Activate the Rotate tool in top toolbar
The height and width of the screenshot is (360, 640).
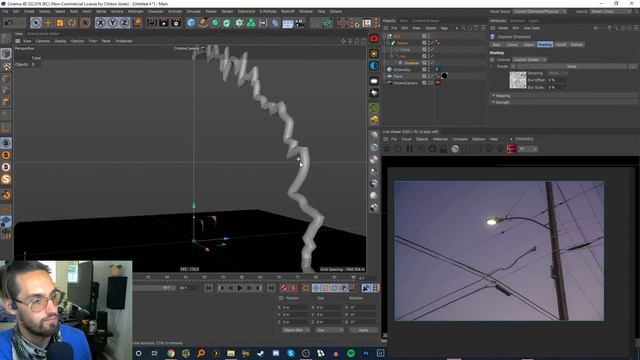72,23
